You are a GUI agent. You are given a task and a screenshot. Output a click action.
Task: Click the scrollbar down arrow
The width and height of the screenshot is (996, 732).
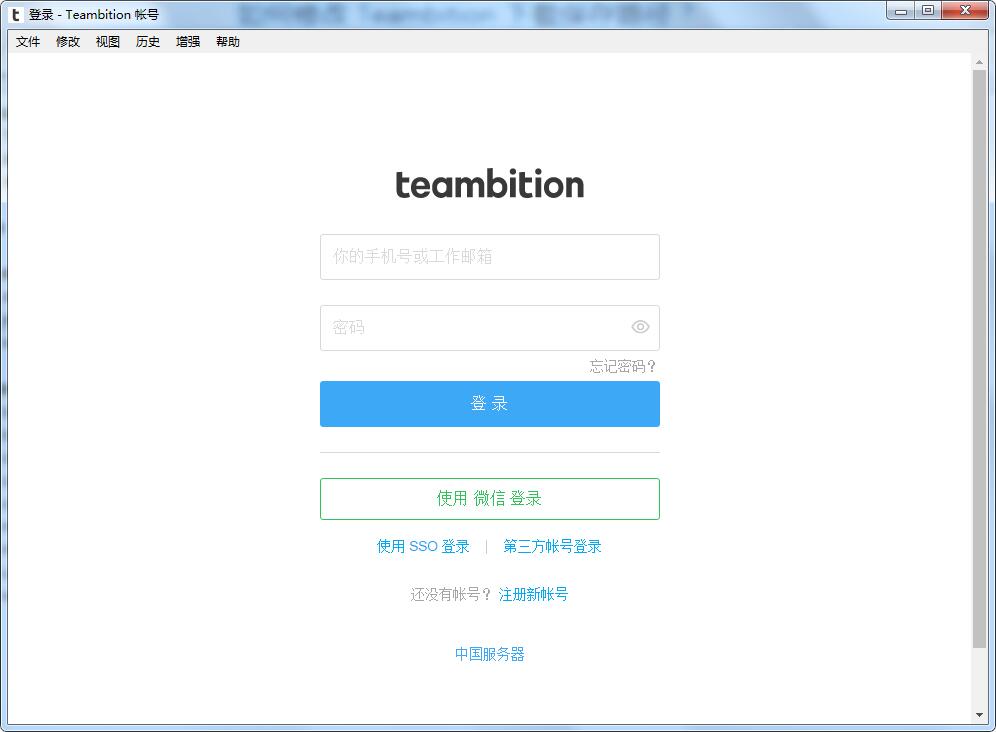[979, 715]
